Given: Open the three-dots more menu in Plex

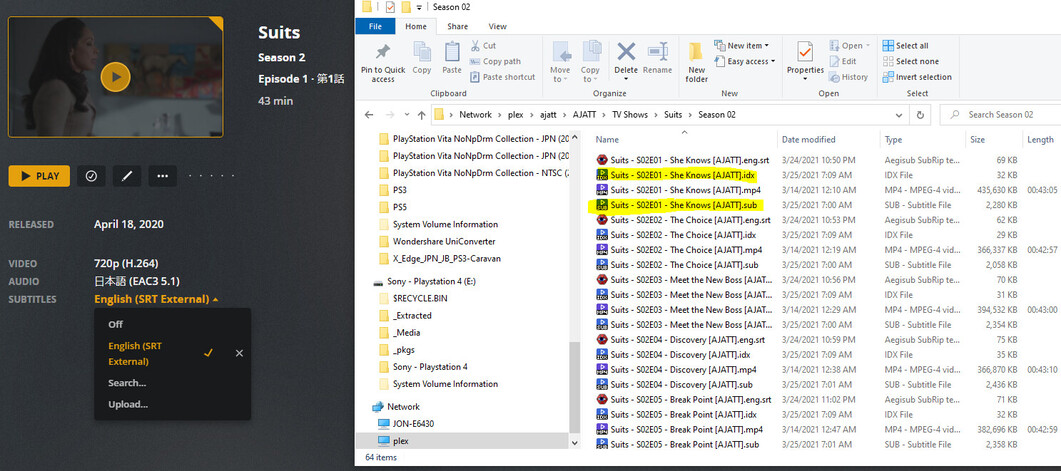Looking at the screenshot, I should (x=162, y=176).
